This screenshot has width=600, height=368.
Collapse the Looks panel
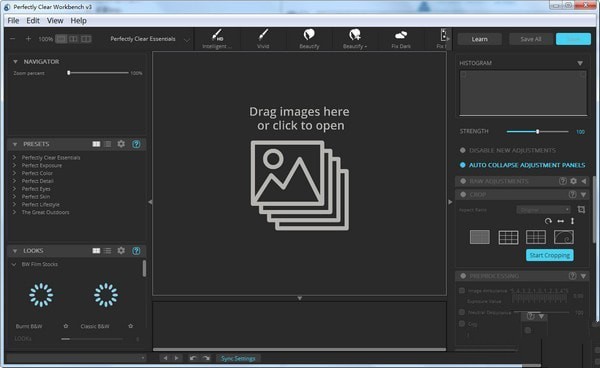coord(15,251)
